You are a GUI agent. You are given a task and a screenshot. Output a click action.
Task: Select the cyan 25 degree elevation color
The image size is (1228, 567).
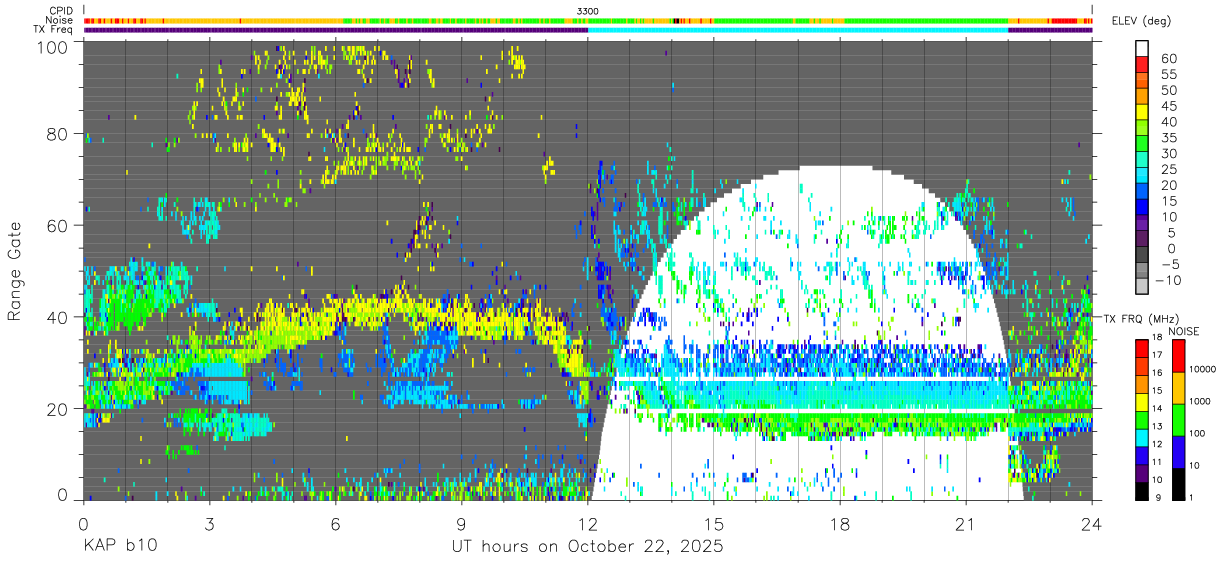point(1142,176)
